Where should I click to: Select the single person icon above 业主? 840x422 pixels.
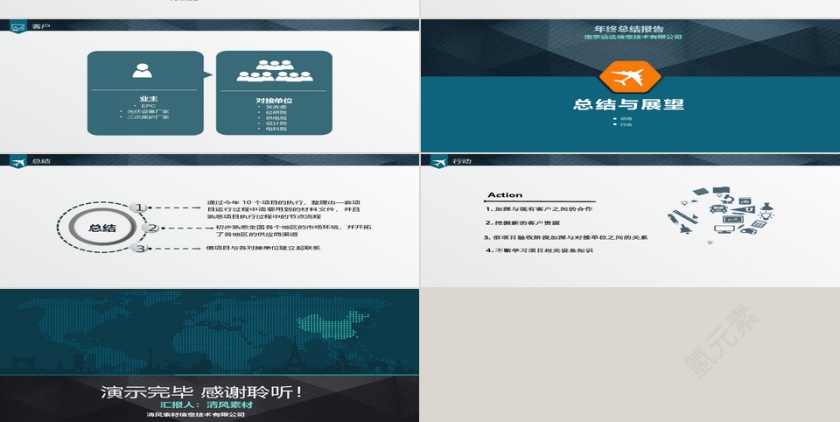(142, 71)
